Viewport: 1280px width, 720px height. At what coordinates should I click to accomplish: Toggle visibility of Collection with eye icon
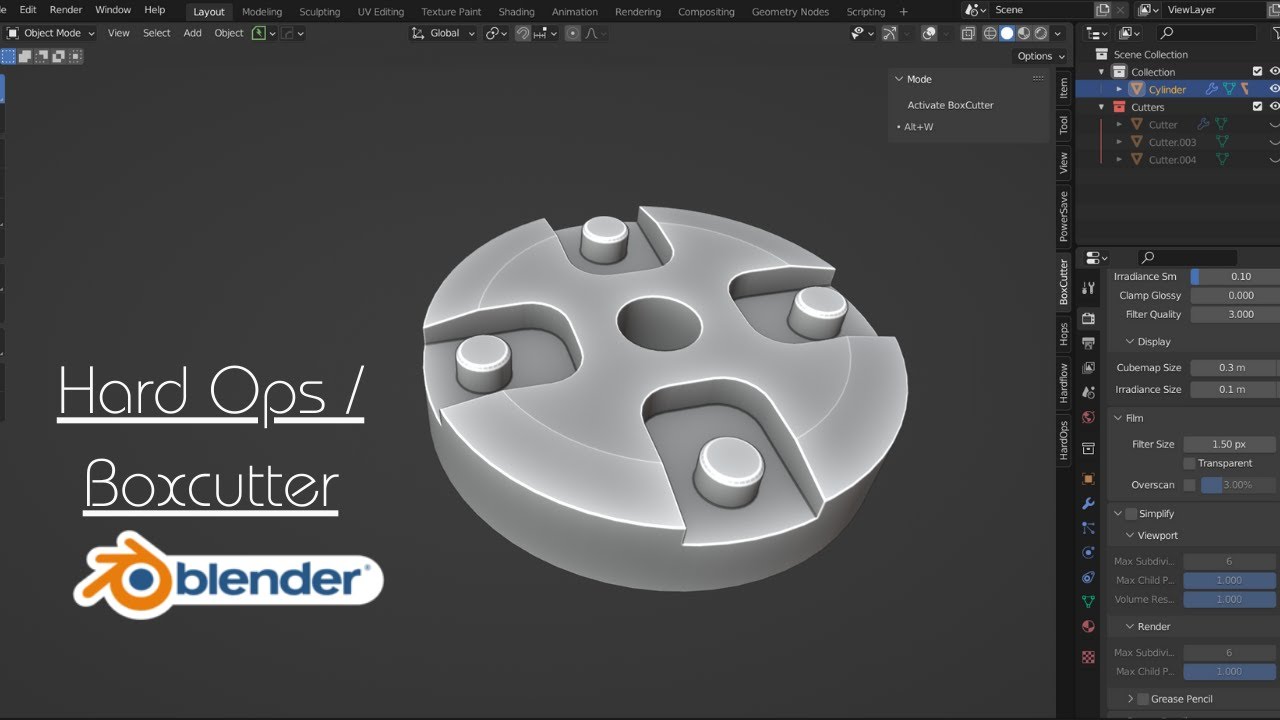1275,72
